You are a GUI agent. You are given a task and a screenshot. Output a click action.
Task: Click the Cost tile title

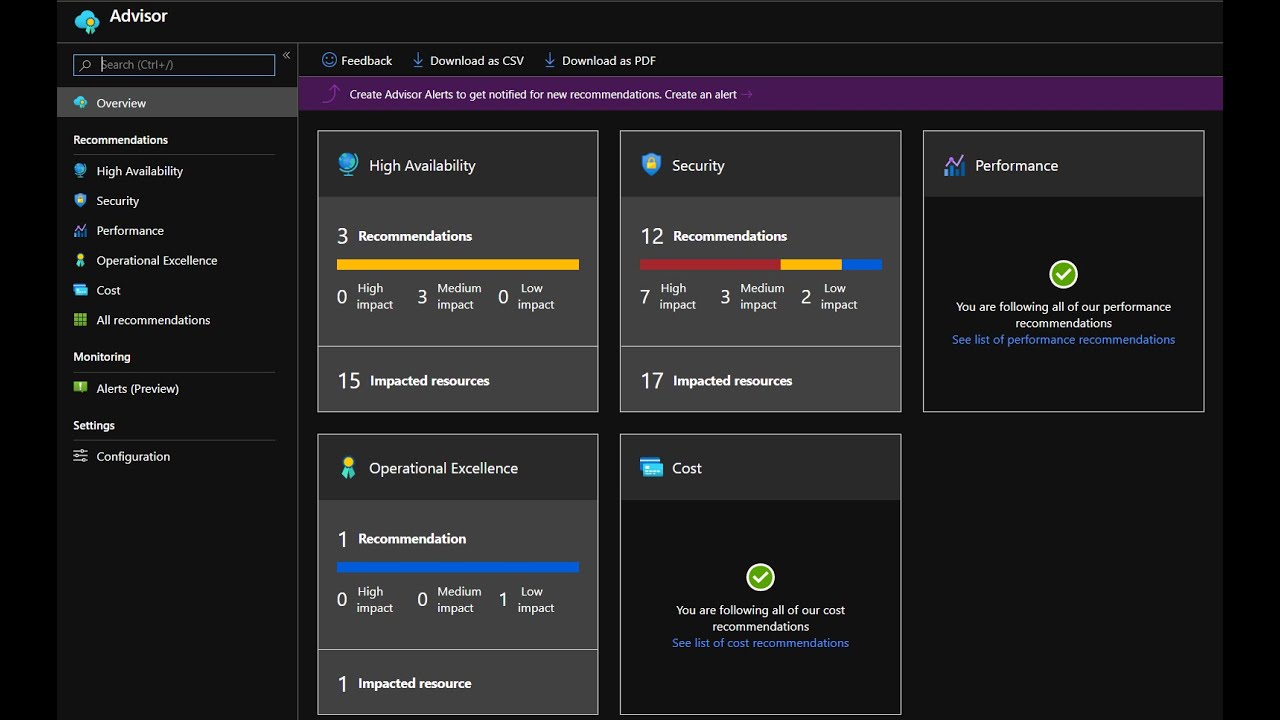[687, 468]
